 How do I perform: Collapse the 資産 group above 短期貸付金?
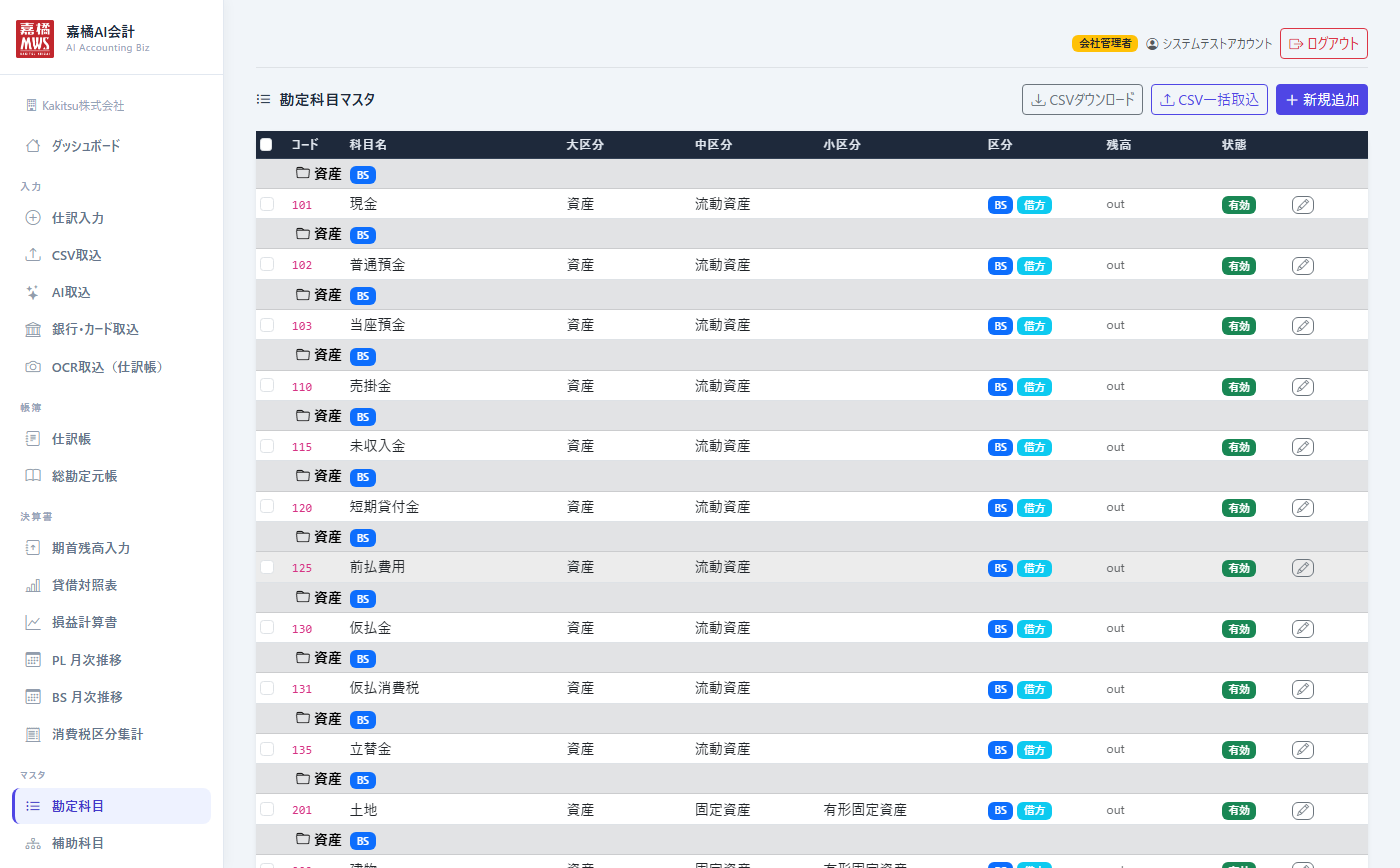tap(811, 476)
